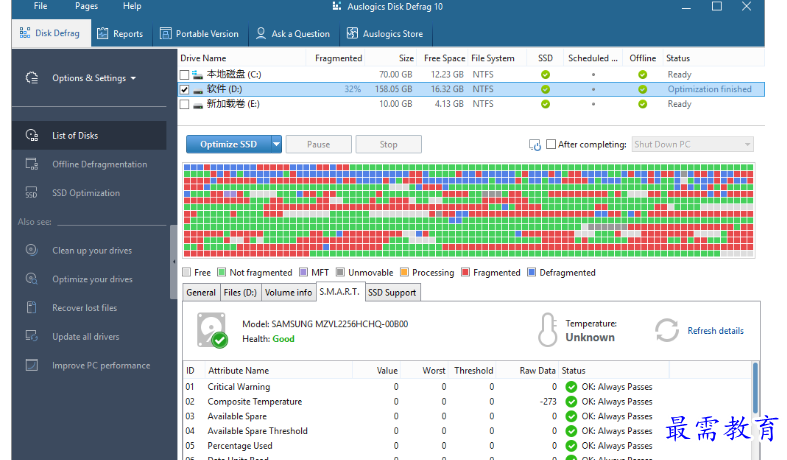Click the Clean up your drives icon
Screen dimensions: 787x460
pos(32,250)
